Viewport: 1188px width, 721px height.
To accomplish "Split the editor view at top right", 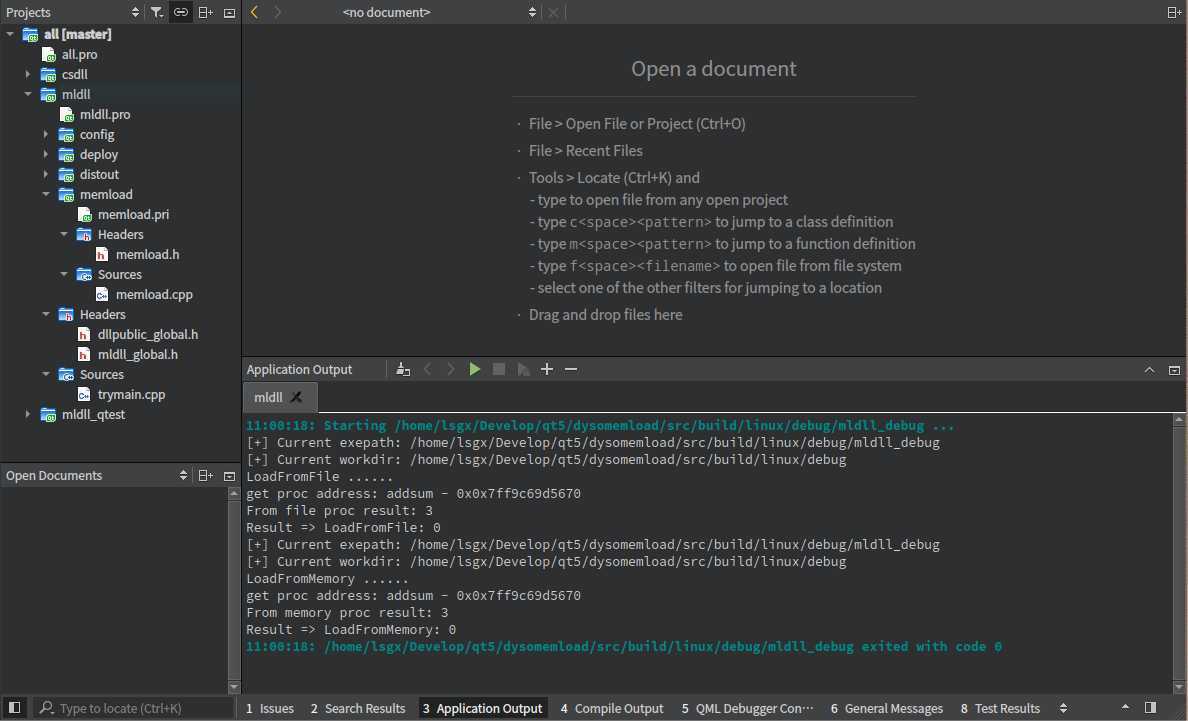I will pyautogui.click(x=1174, y=12).
